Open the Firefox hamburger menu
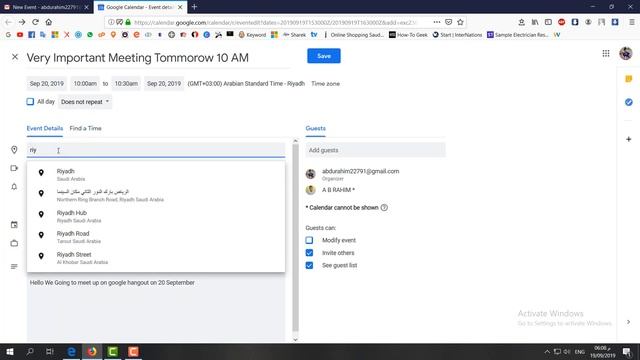Image resolution: width=640 pixels, height=360 pixels. pyautogui.click(x=631, y=22)
